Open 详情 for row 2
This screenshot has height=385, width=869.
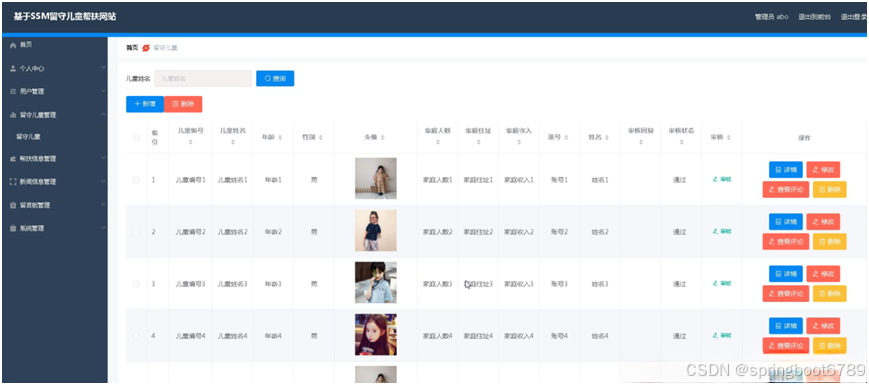(786, 222)
